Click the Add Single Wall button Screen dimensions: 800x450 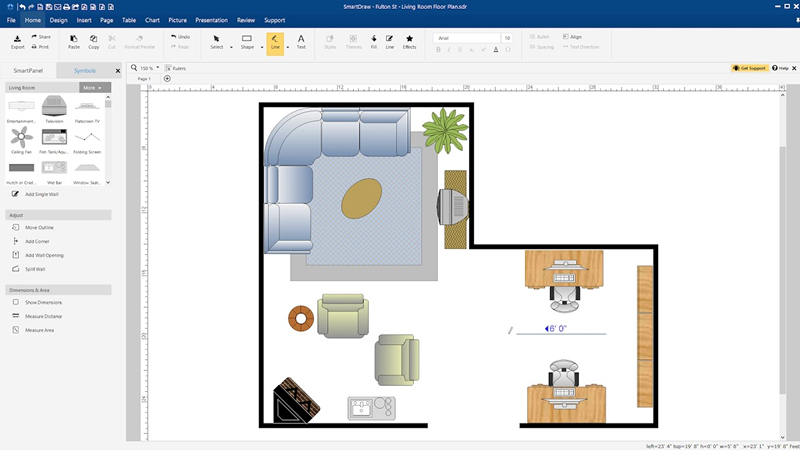coord(45,193)
